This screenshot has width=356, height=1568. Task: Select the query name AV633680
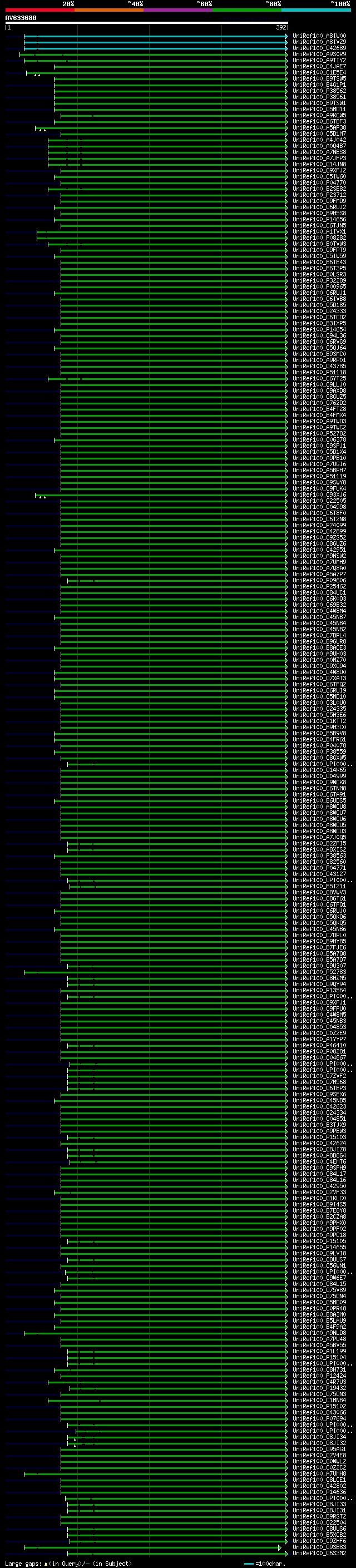point(21,18)
